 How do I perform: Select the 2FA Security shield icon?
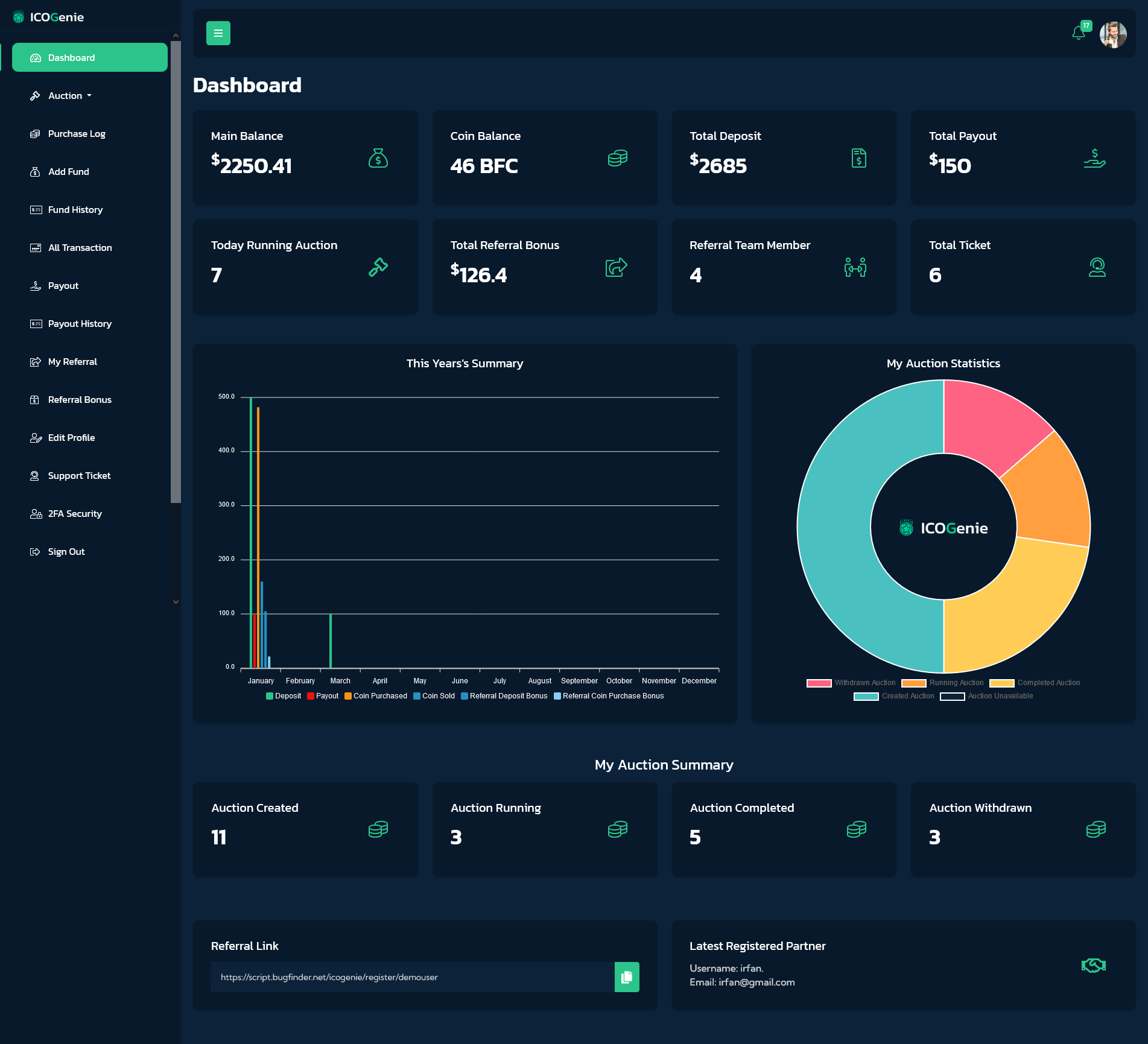(x=35, y=513)
